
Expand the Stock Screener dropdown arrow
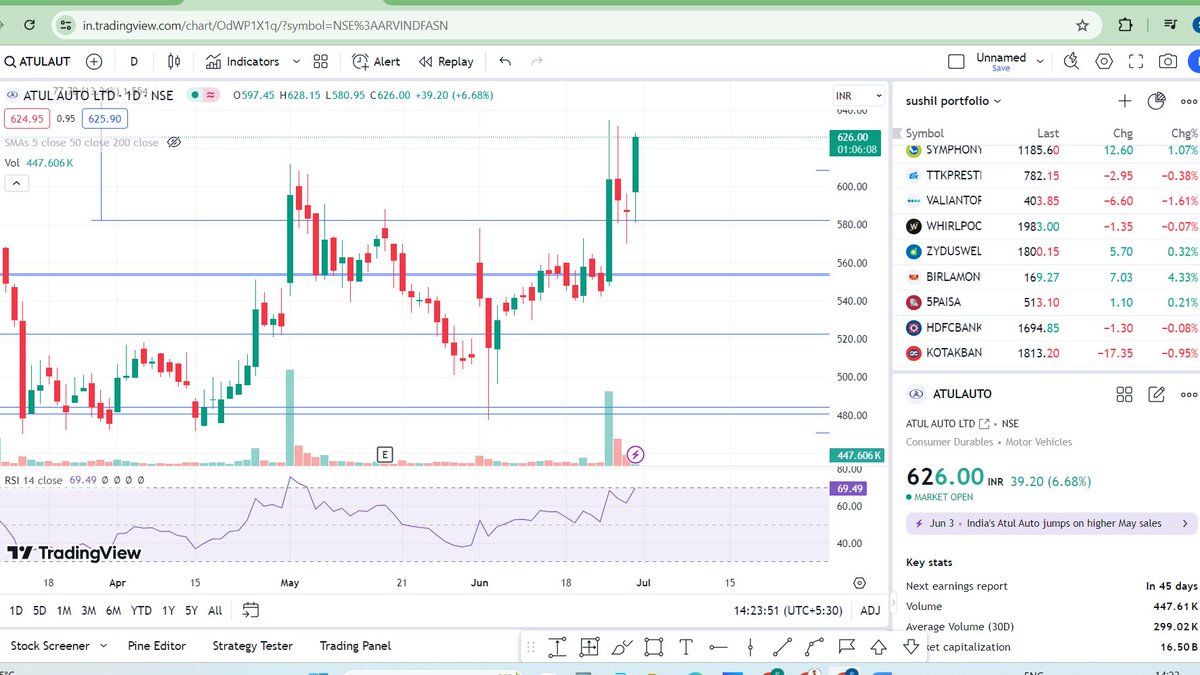click(105, 646)
